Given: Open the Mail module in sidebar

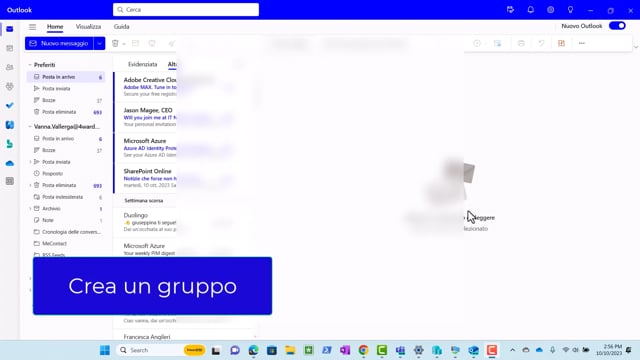Looking at the screenshot, I should (x=10, y=29).
